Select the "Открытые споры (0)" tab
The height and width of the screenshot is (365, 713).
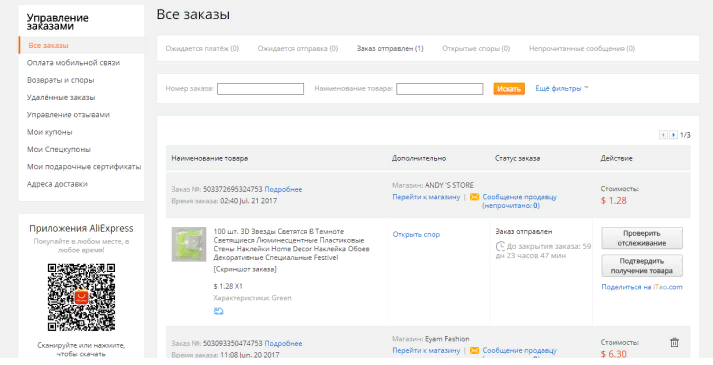476,49
